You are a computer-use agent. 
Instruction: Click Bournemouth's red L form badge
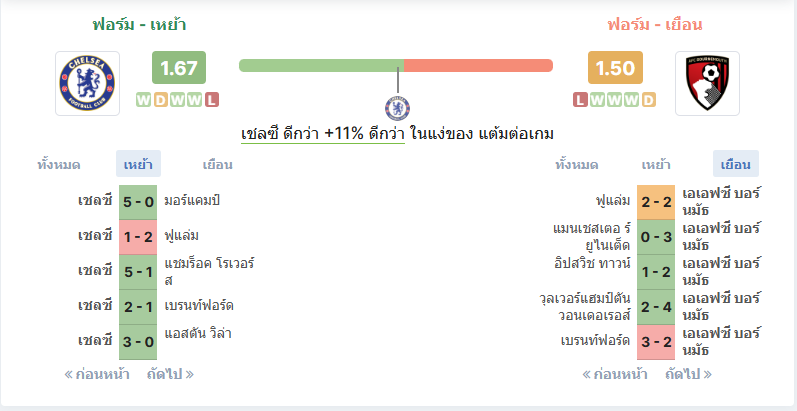580,100
